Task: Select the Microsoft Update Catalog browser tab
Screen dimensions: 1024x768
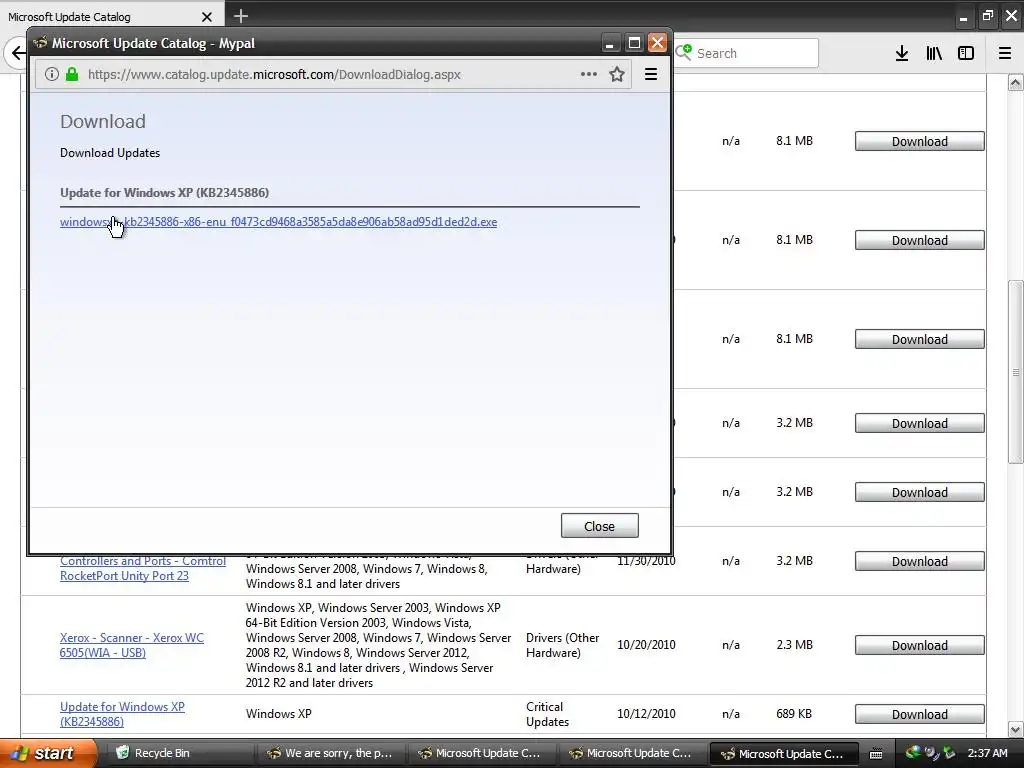Action: (112, 17)
